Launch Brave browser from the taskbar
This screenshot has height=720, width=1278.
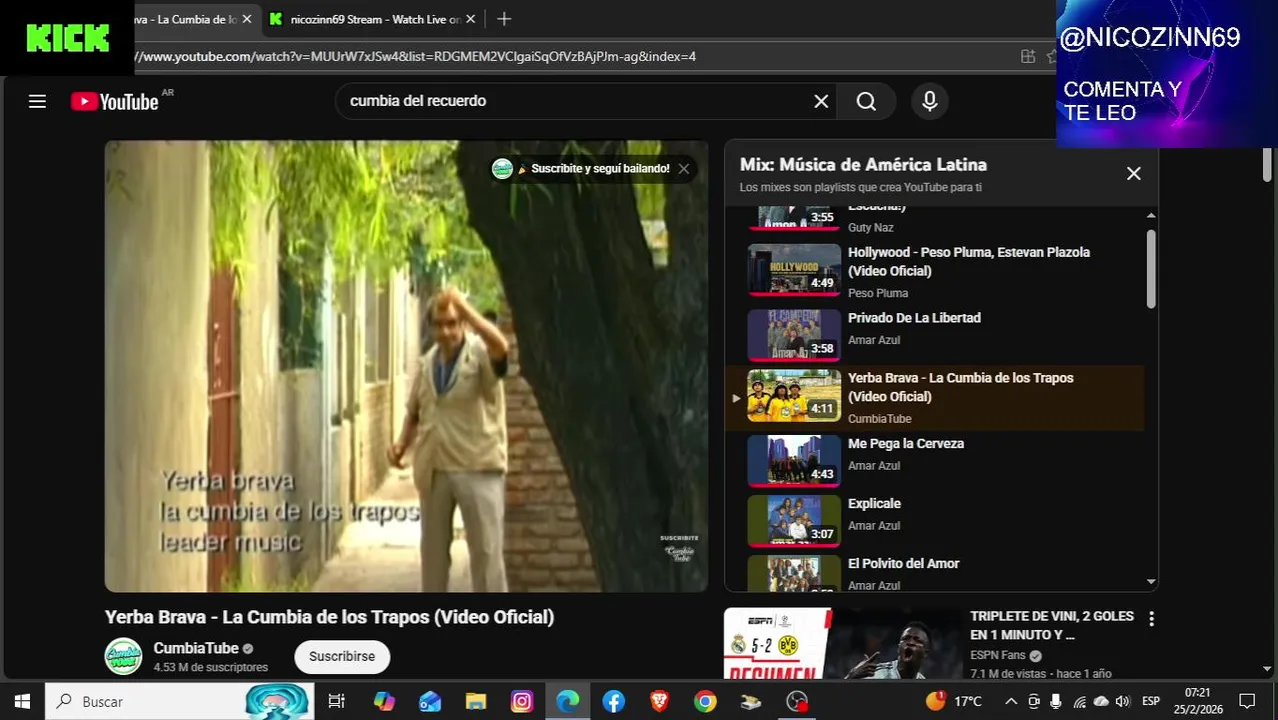pyautogui.click(x=660, y=701)
